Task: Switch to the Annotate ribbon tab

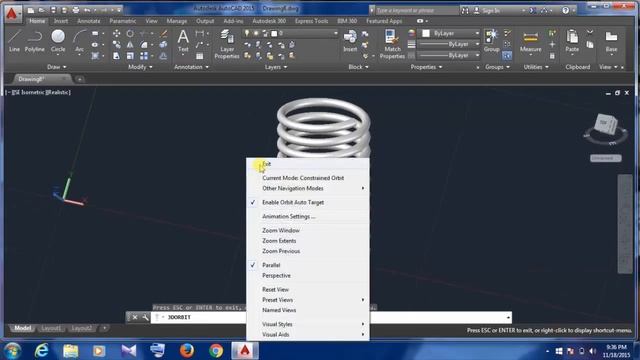Action: [89, 21]
